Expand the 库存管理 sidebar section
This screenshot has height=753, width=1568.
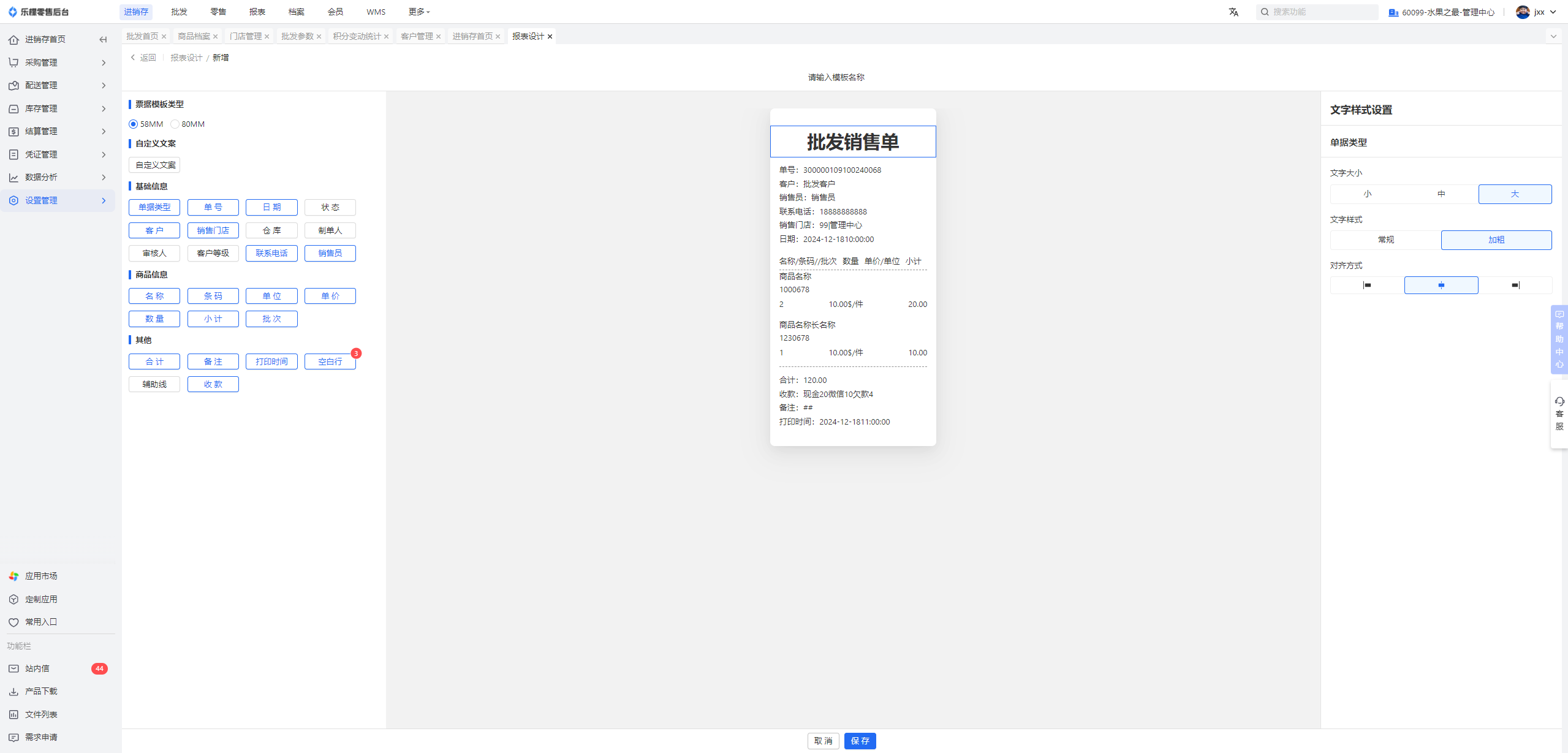(58, 108)
